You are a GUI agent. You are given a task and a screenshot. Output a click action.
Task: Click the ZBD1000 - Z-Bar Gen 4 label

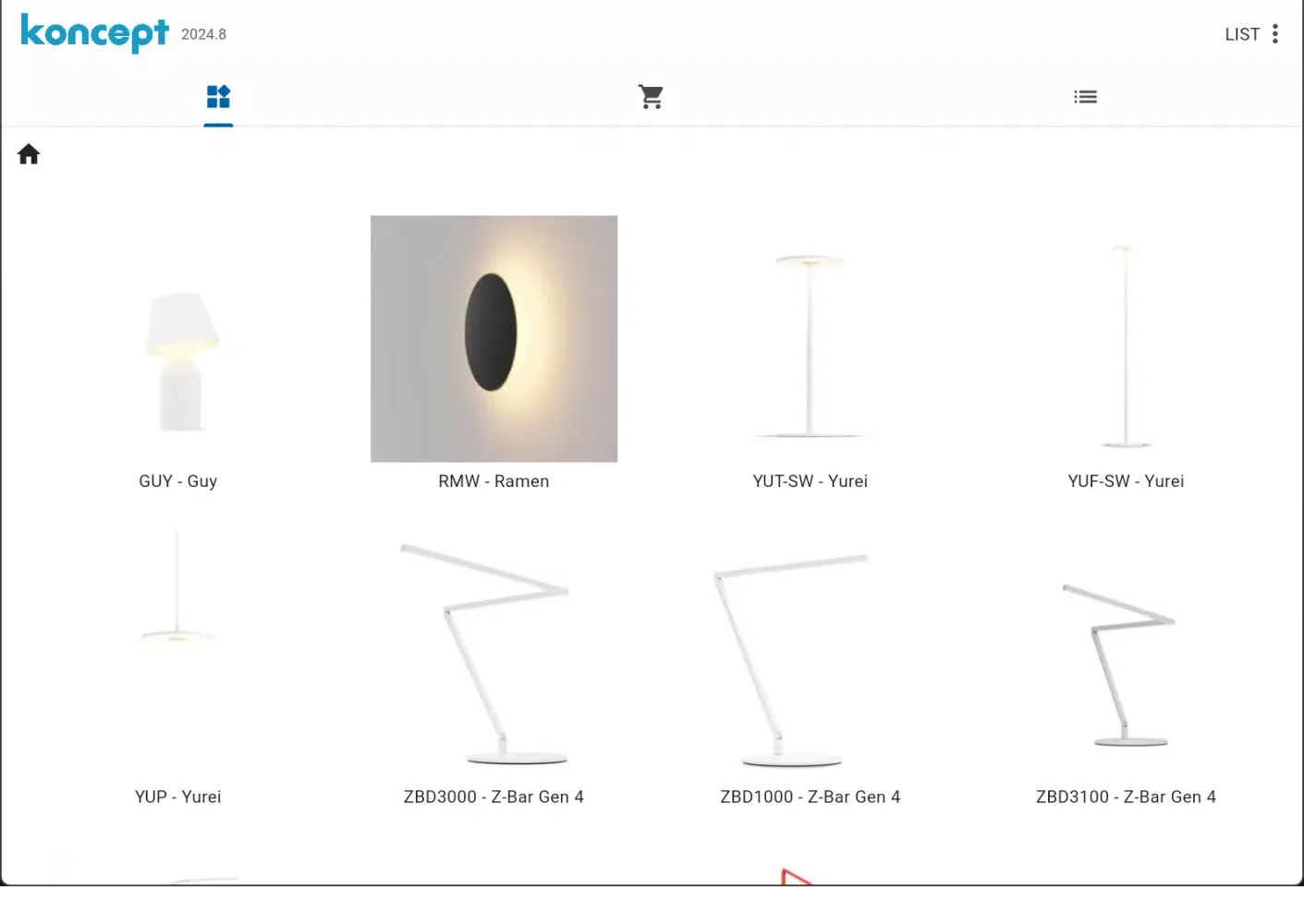pyautogui.click(x=810, y=797)
